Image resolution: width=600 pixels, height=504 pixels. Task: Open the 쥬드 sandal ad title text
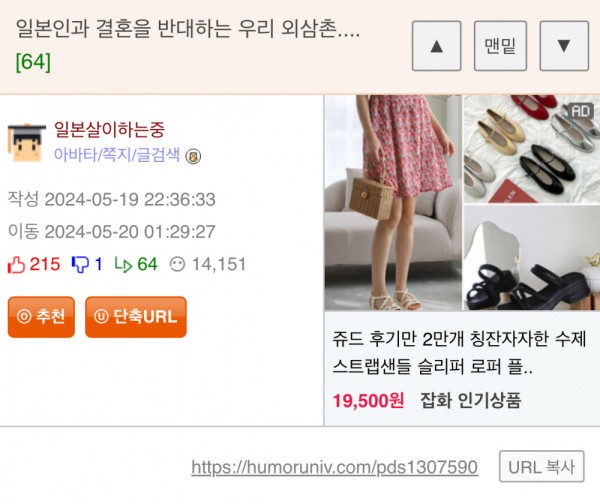459,353
